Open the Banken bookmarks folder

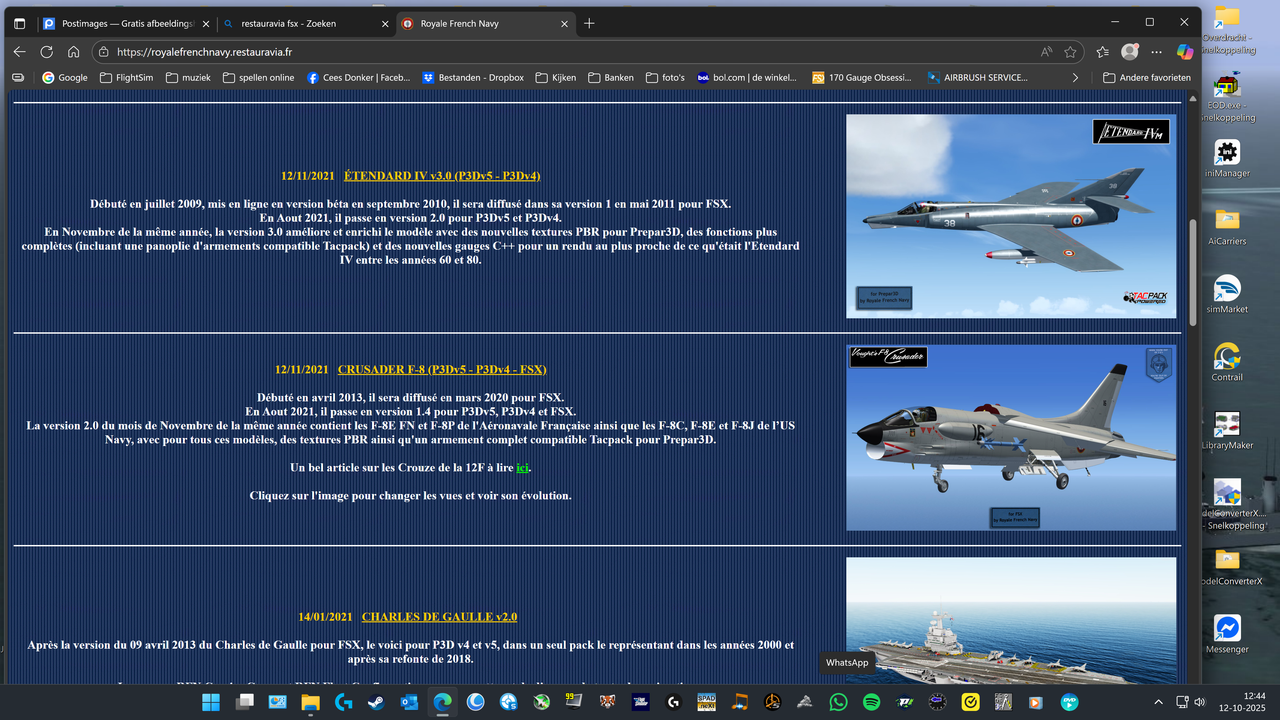click(x=610, y=77)
